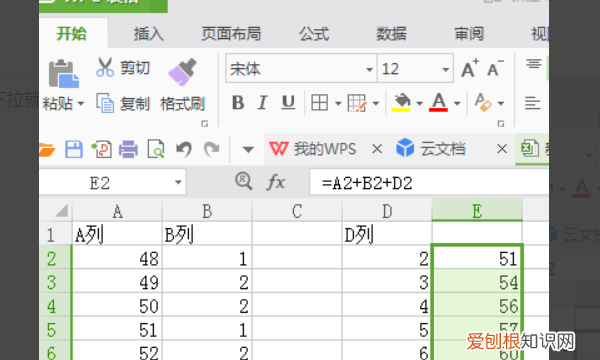Select column E header
This screenshot has height=360, width=600.
tap(477, 210)
